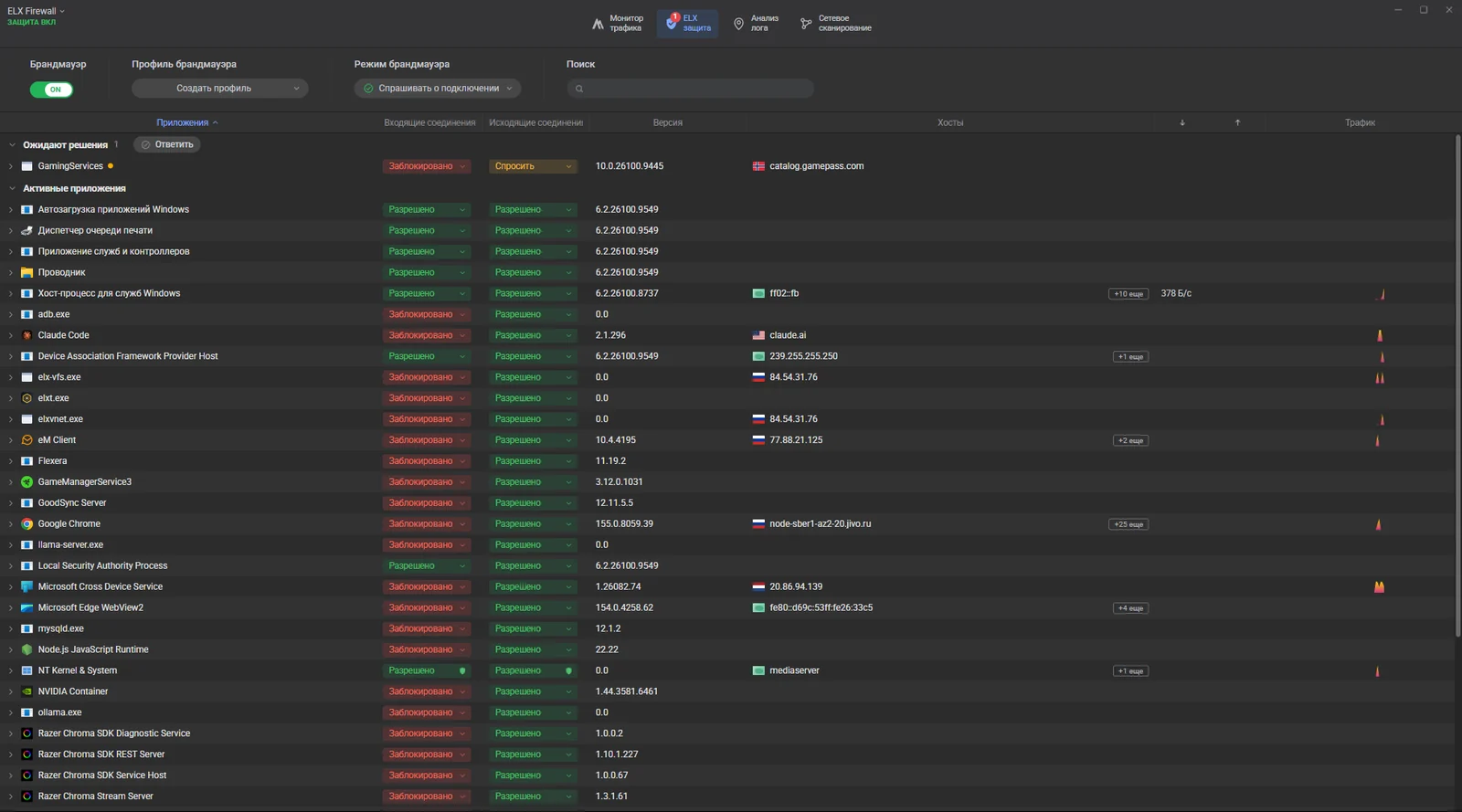Sort by upload arrow column header

(1238, 122)
